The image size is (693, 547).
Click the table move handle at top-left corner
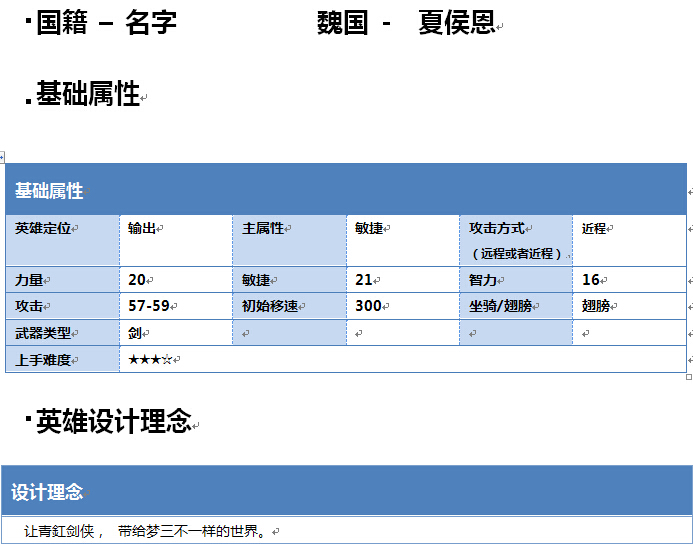pyautogui.click(x=2, y=157)
